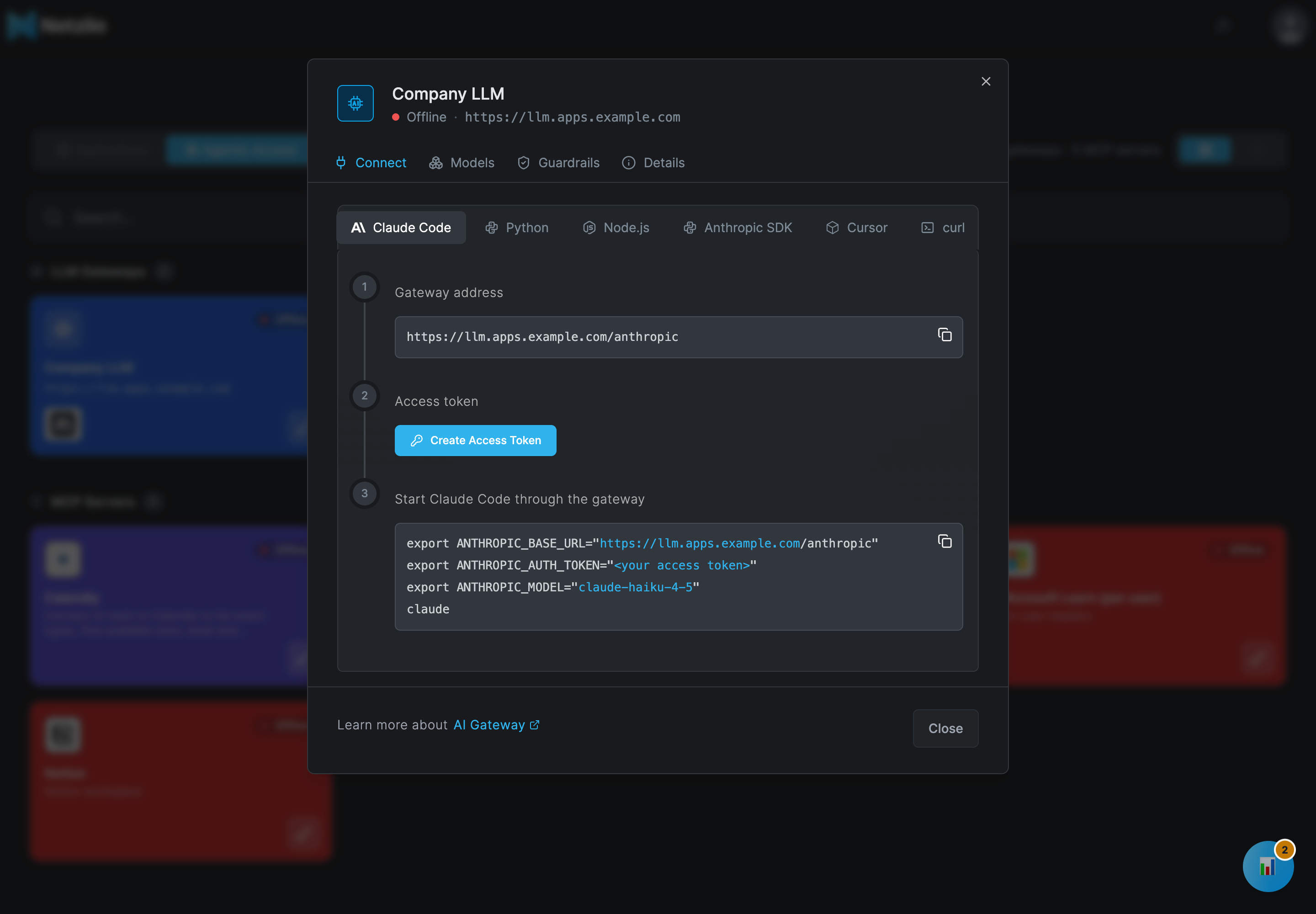Click Create Access Token
The image size is (1316, 914).
[x=475, y=441]
